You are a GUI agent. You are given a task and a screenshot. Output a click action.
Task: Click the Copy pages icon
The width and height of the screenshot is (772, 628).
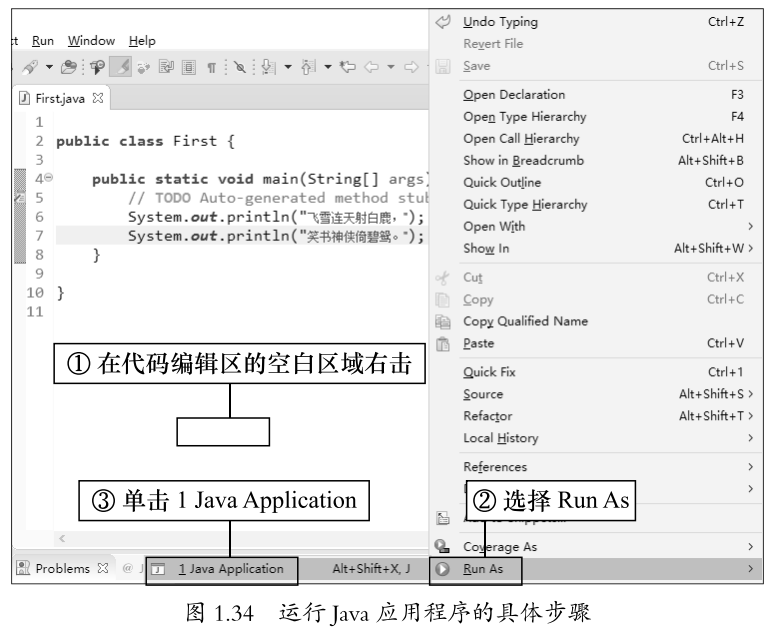[442, 300]
